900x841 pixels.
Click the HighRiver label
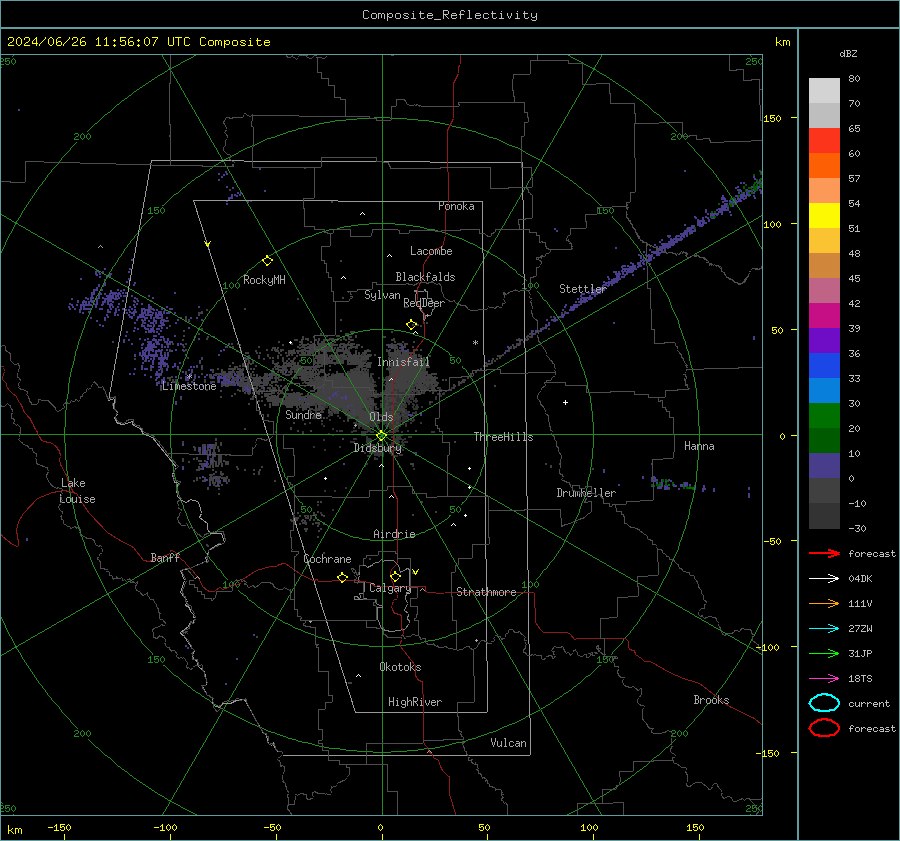tap(415, 703)
